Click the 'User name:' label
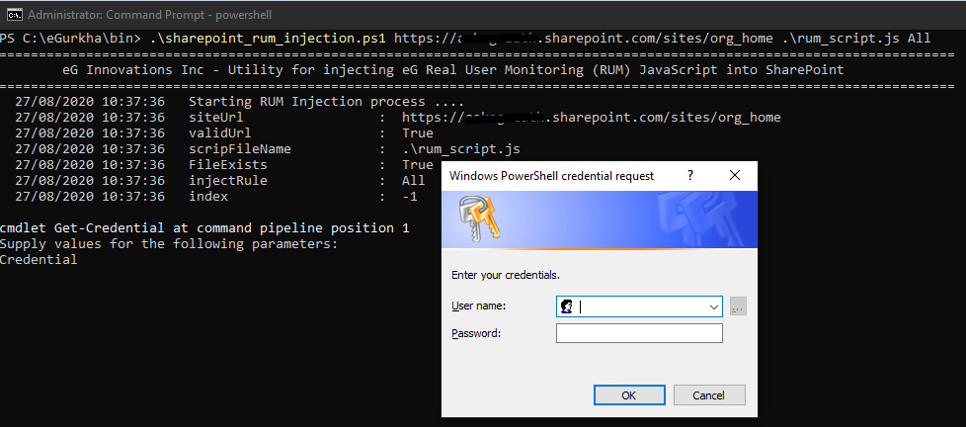The width and height of the screenshot is (966, 427). (x=478, y=306)
